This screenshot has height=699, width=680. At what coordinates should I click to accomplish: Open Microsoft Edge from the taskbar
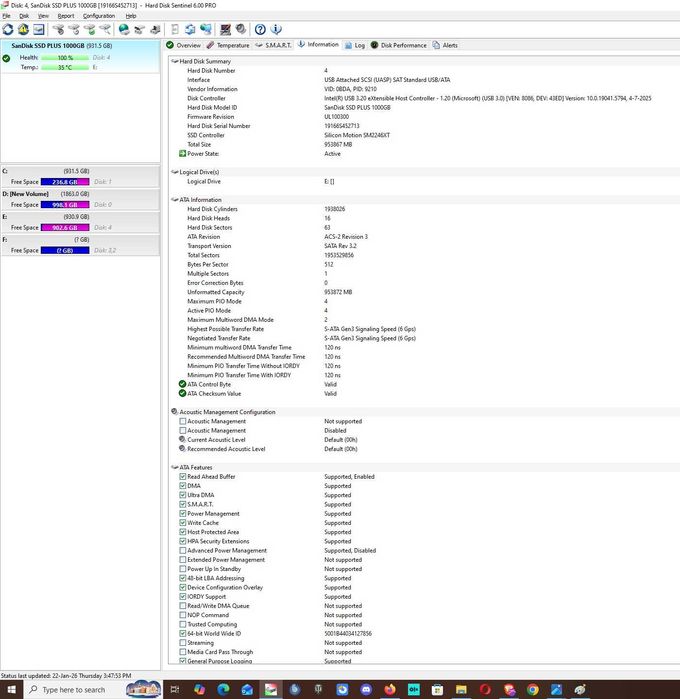[x=223, y=690]
